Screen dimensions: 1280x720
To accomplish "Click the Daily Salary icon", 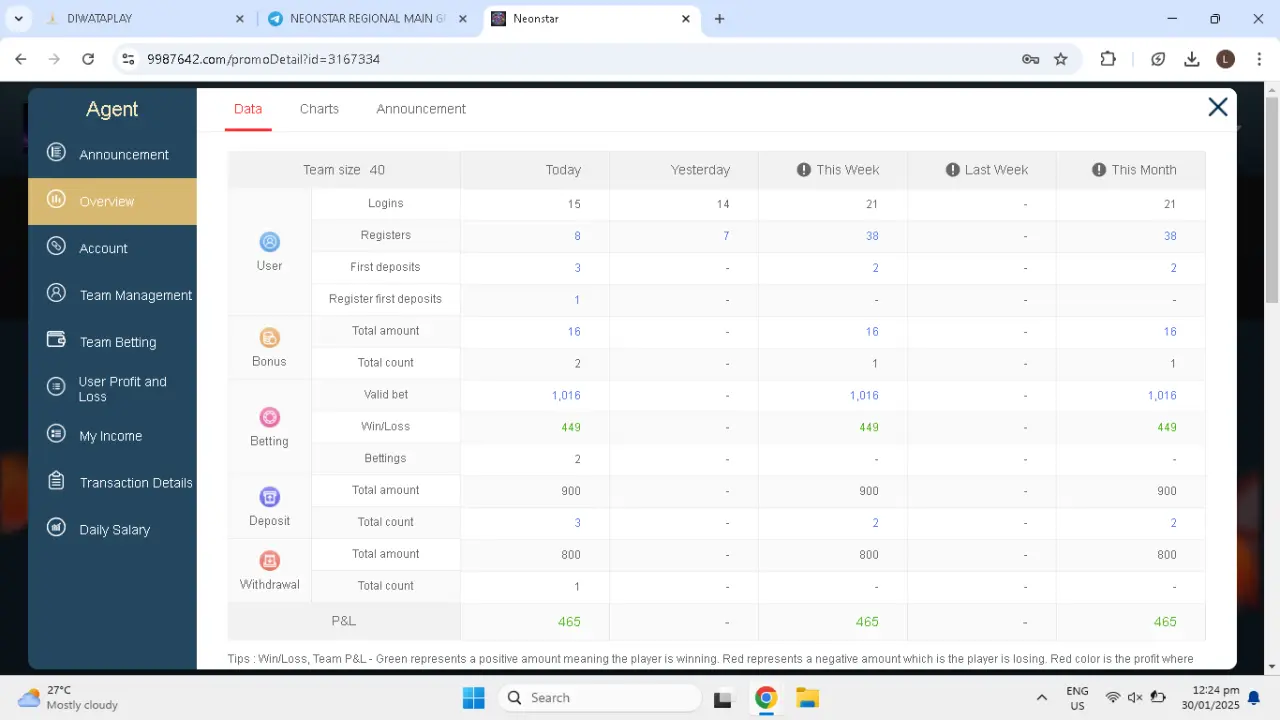I will coord(56,528).
